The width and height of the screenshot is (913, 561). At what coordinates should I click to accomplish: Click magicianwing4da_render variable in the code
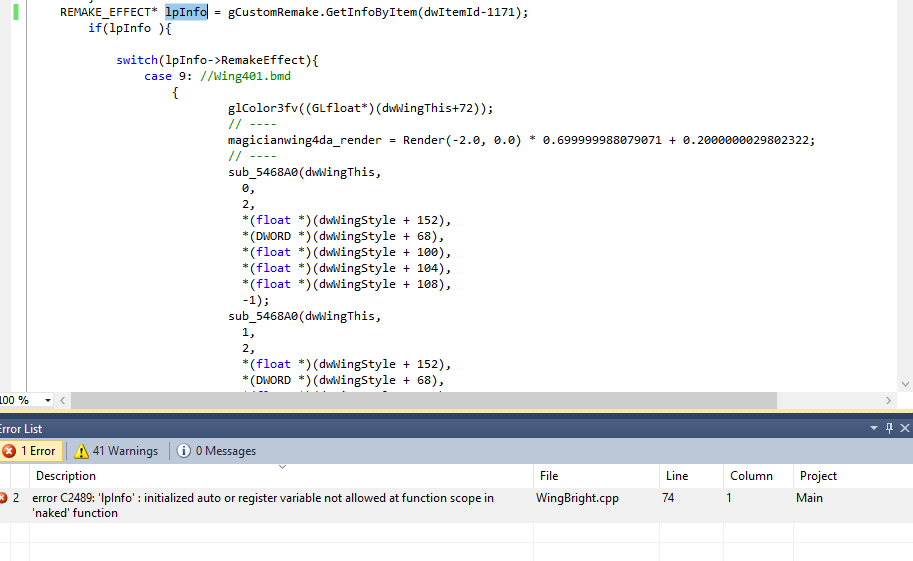click(x=305, y=140)
